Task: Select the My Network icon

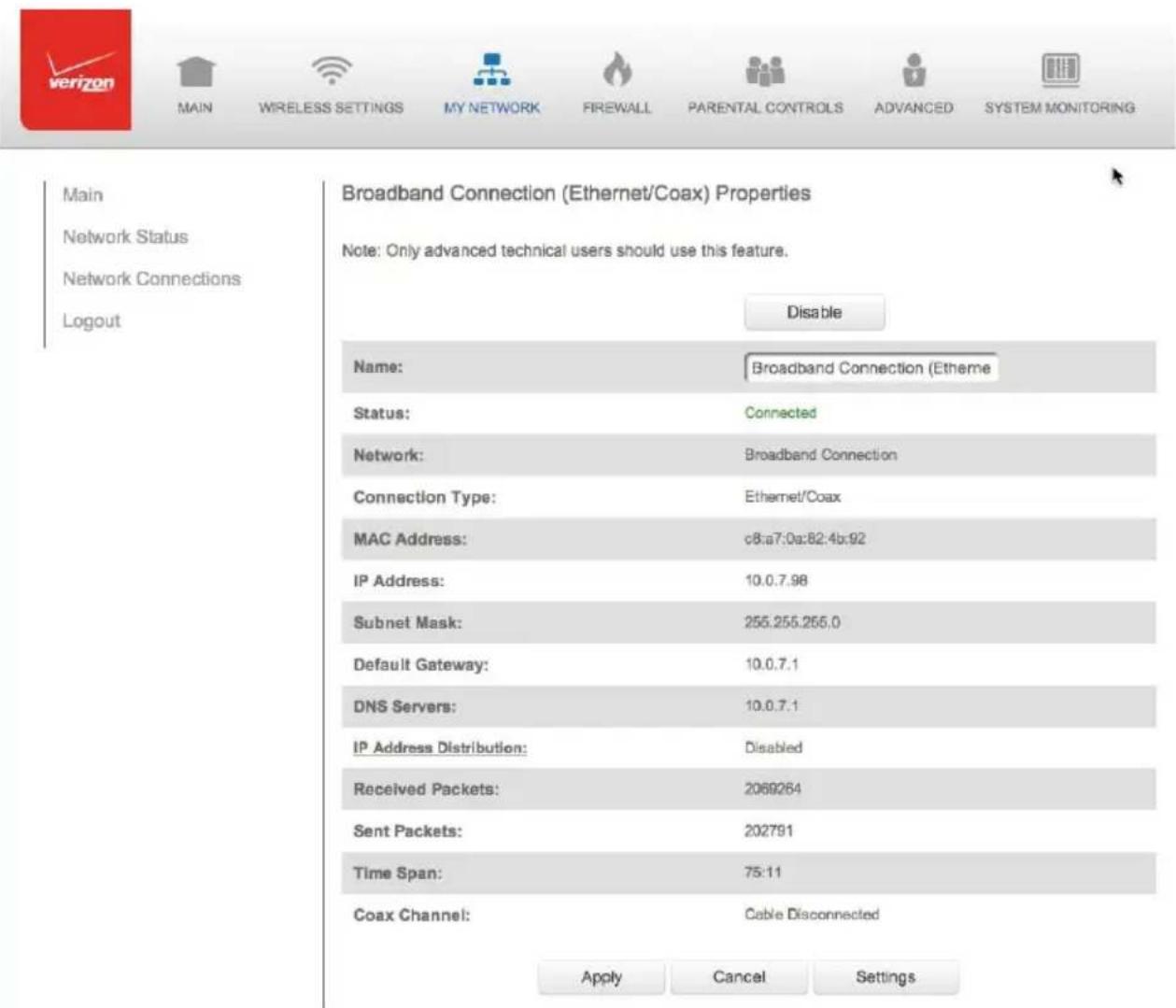Action: [x=491, y=70]
